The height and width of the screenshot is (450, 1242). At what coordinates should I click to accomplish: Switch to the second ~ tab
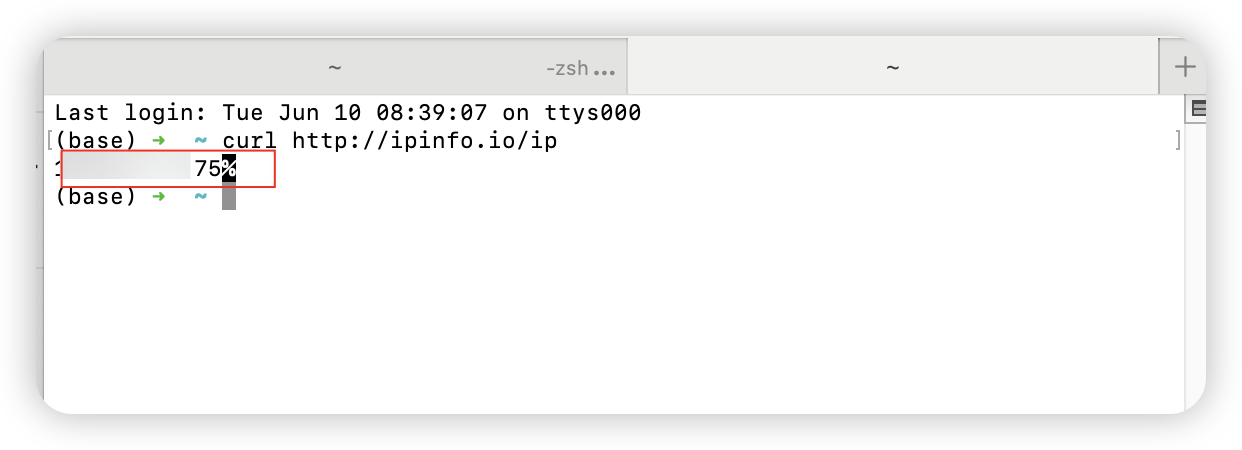click(x=893, y=67)
